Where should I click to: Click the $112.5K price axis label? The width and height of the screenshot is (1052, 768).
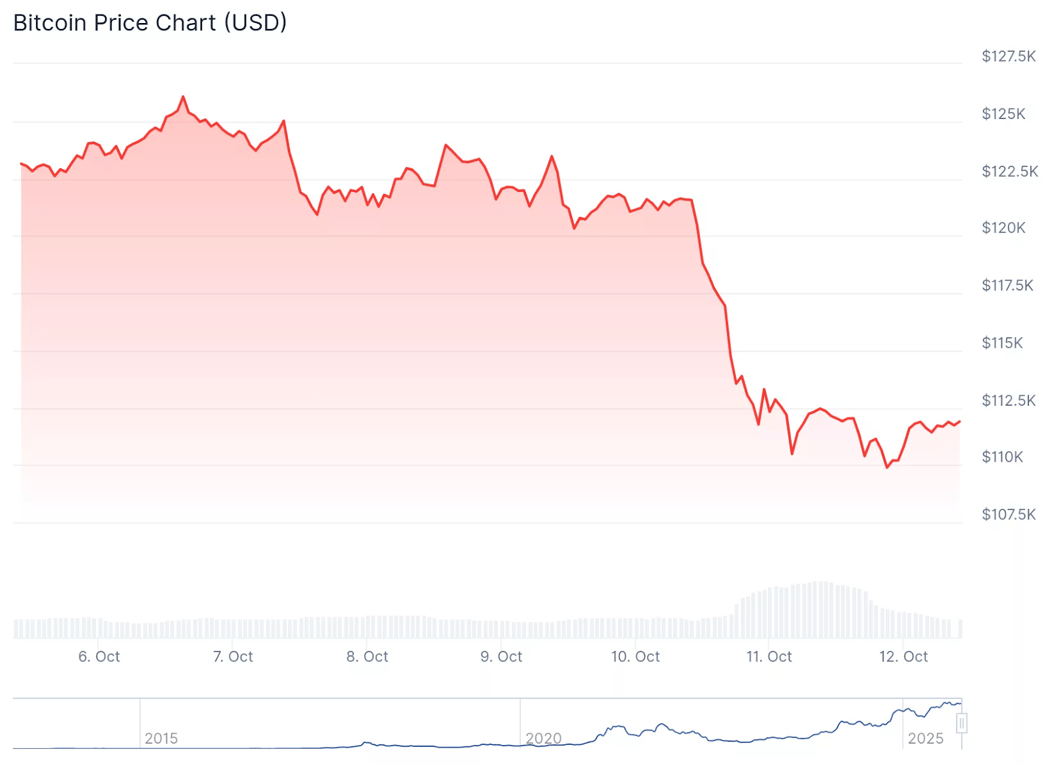(1008, 400)
